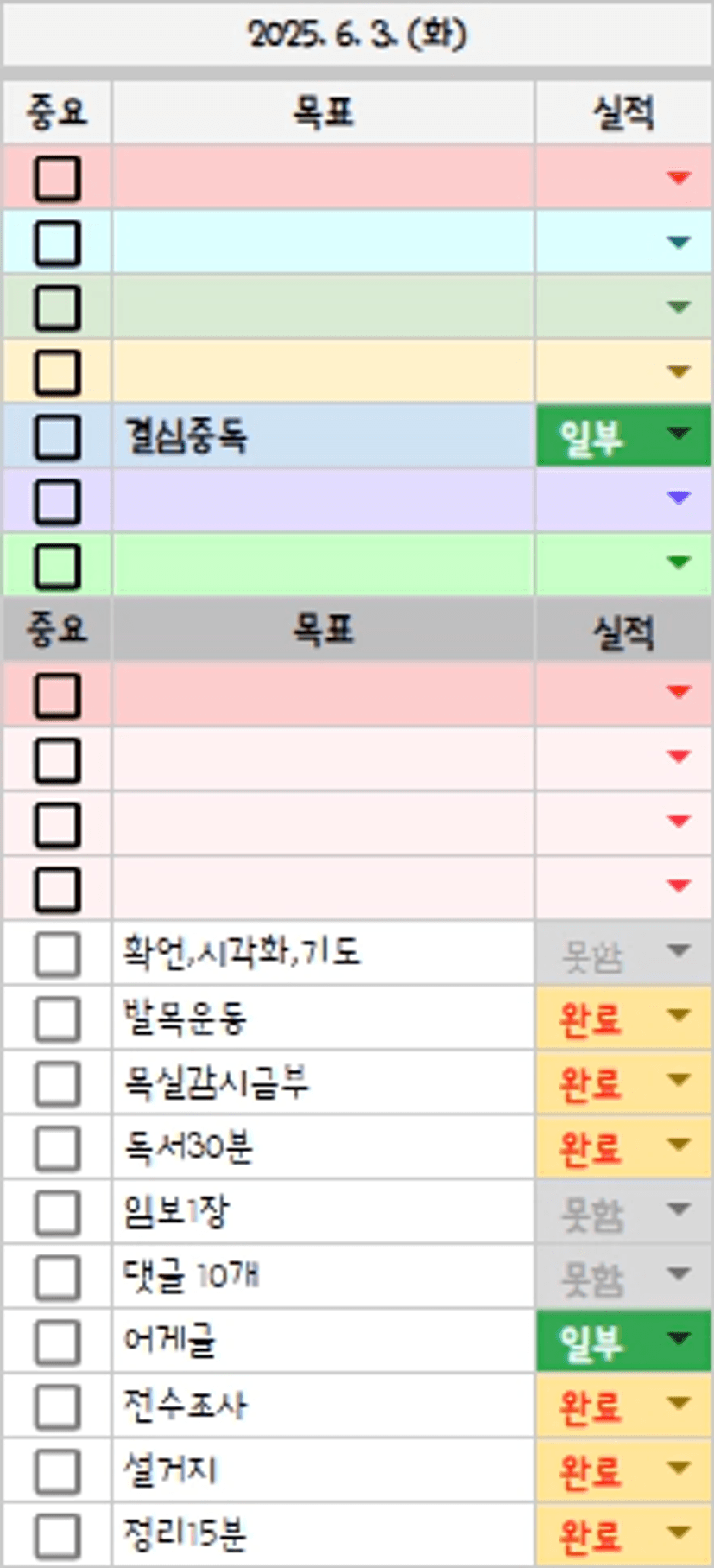Select the empty goal cell in the purple row
Screen dimensions: 714x1568
point(322,500)
